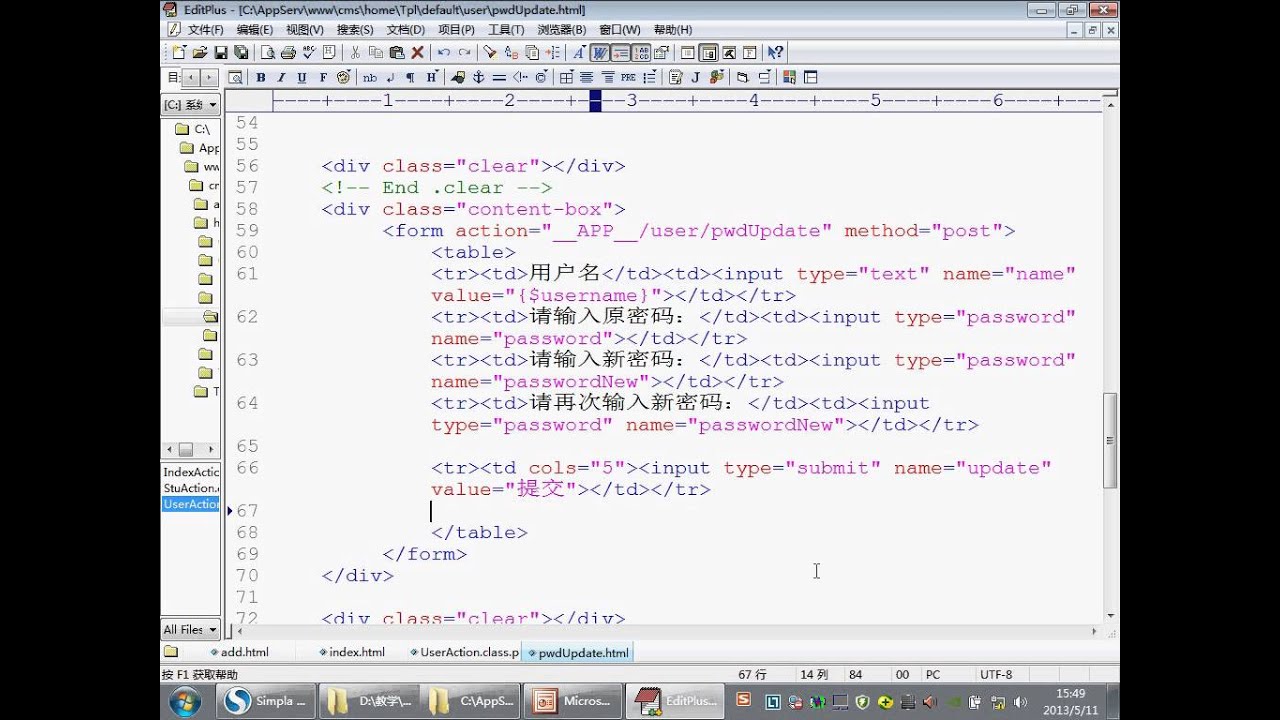
Task: Save the current file with floppy icon
Action: 220,53
